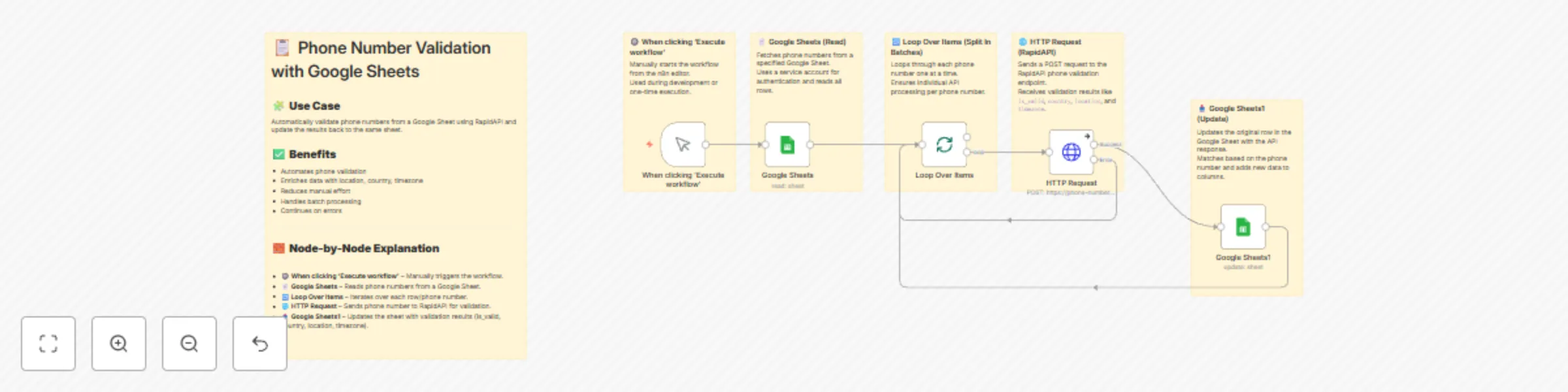Click the 'Automates phone validation' bullet
1568x392 pixels.
(323, 171)
